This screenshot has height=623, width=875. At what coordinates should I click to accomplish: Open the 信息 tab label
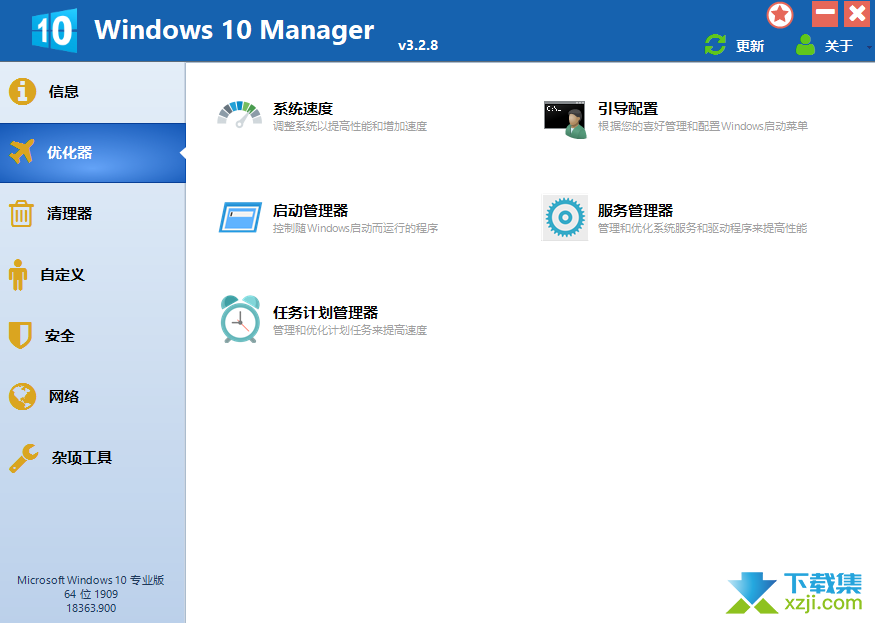coord(64,91)
